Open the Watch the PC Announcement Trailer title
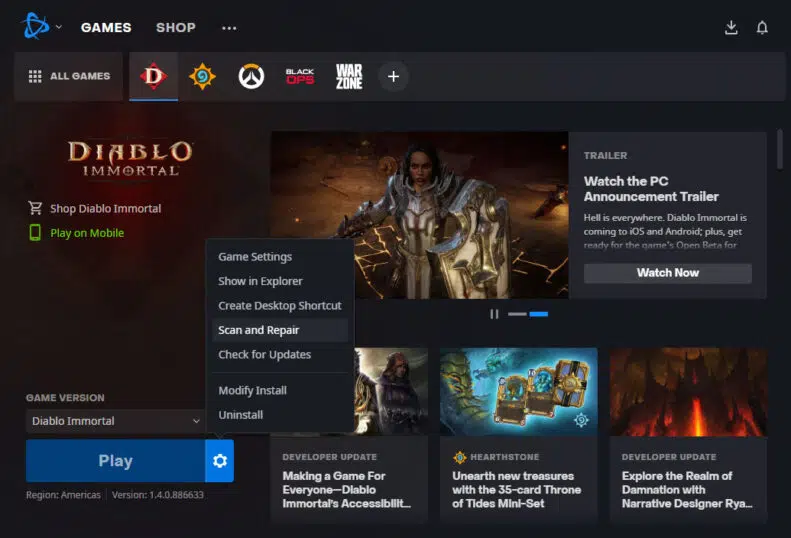Image resolution: width=791 pixels, height=538 pixels. [x=651, y=189]
